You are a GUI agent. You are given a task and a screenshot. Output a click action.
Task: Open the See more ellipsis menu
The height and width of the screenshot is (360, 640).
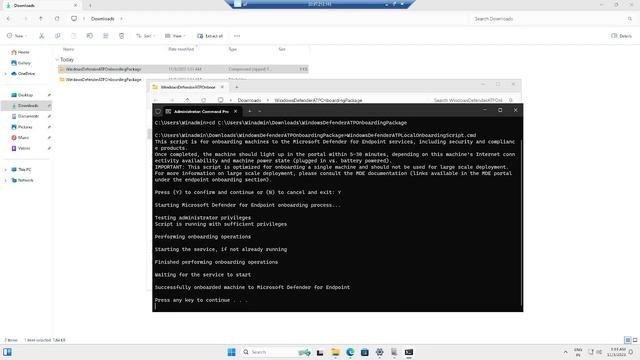coord(237,36)
